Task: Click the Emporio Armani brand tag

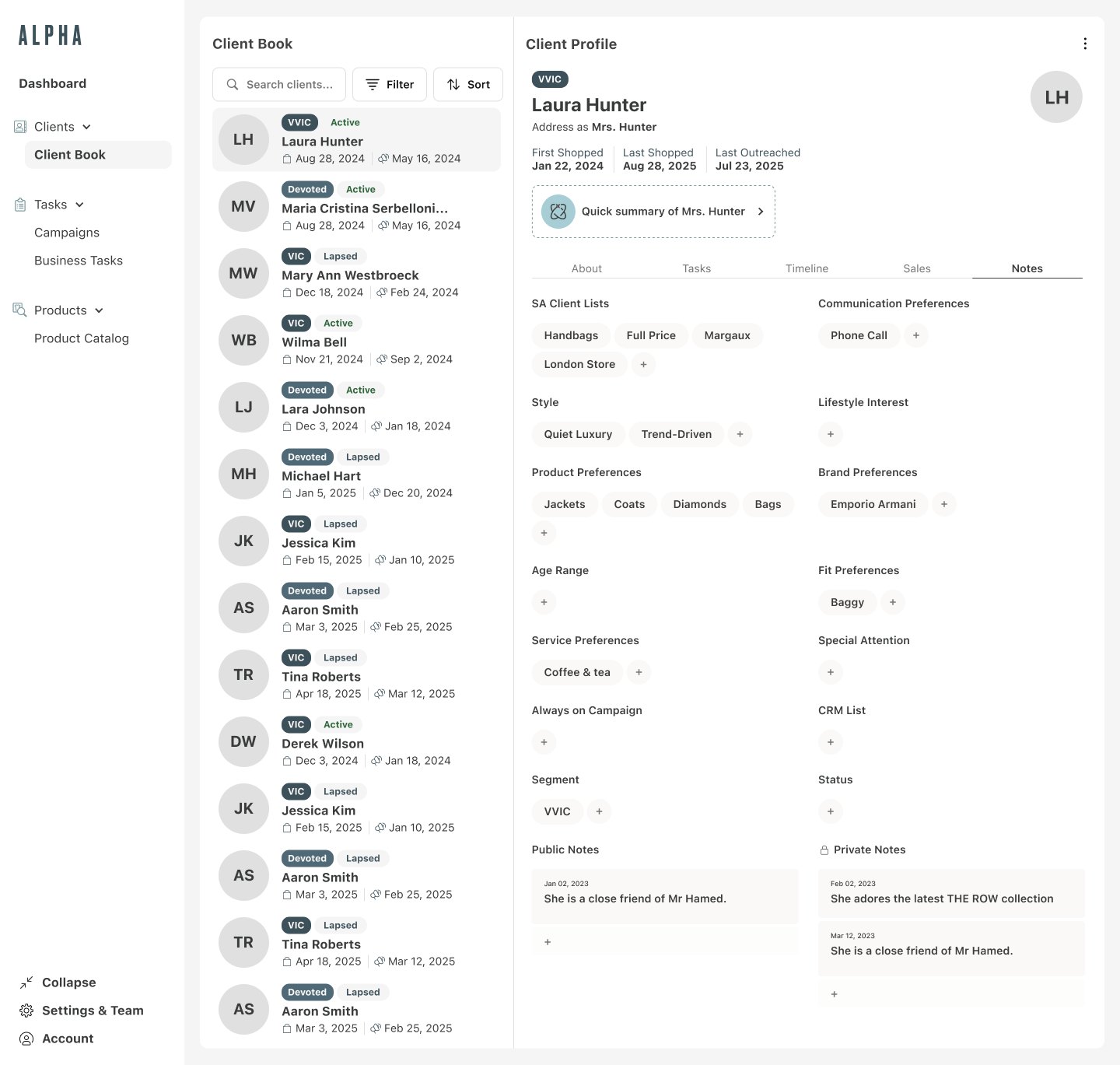Action: click(873, 504)
